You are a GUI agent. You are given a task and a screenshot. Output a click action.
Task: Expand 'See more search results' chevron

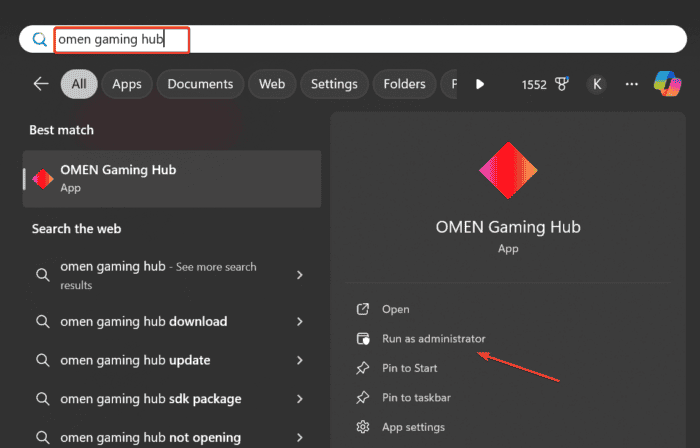pyautogui.click(x=300, y=275)
